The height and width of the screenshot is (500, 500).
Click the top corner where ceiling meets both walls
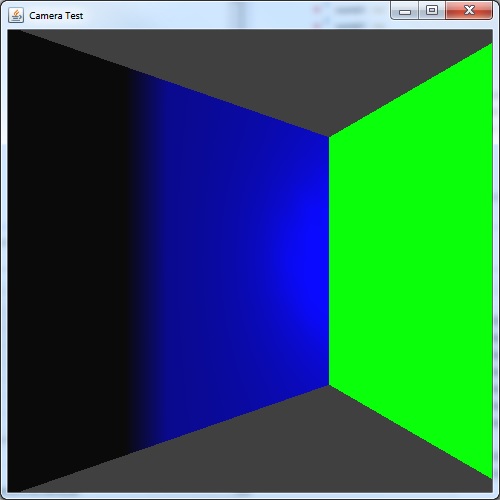coord(329,137)
